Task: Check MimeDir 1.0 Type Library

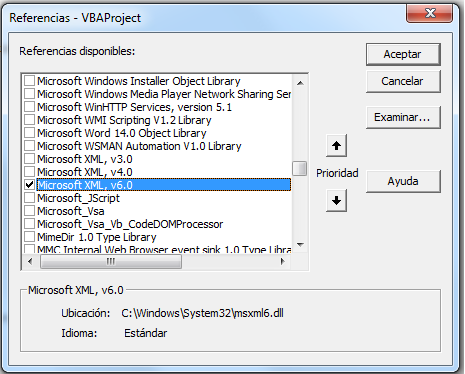Action: coord(30,237)
